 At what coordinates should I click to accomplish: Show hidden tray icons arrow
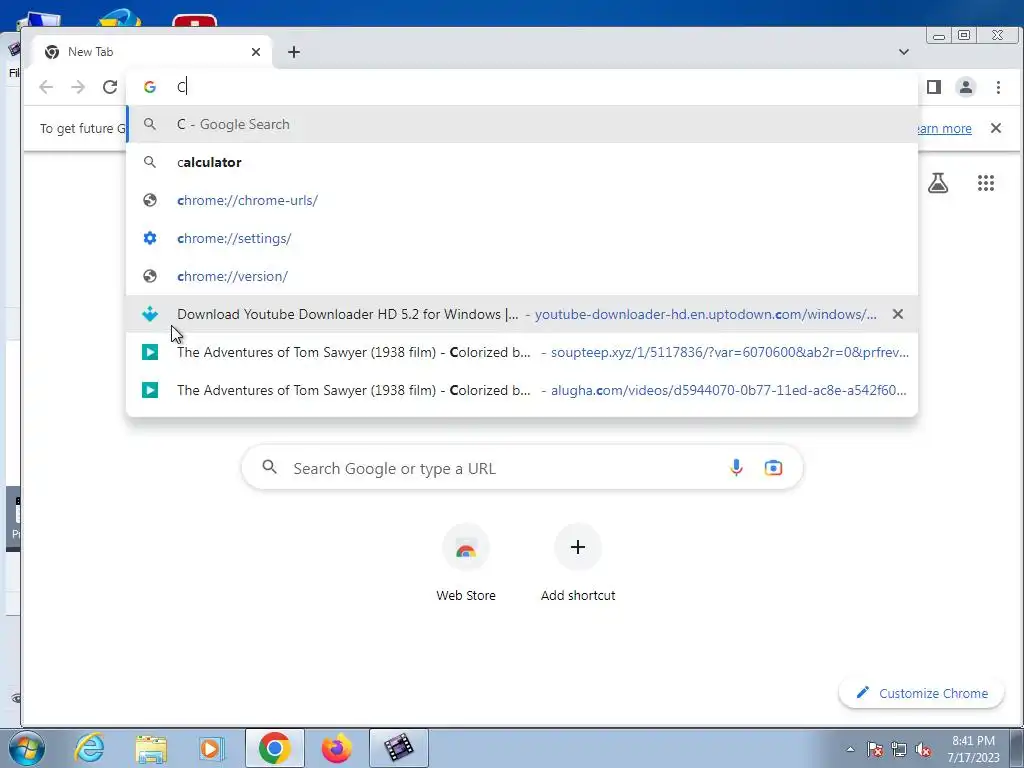tap(850, 750)
